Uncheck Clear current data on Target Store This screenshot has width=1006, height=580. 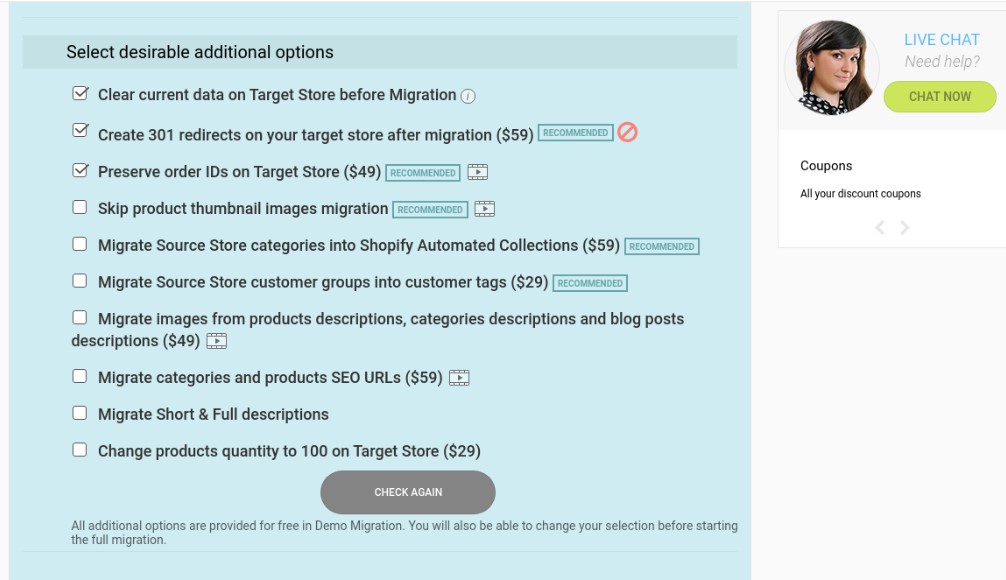(78, 93)
